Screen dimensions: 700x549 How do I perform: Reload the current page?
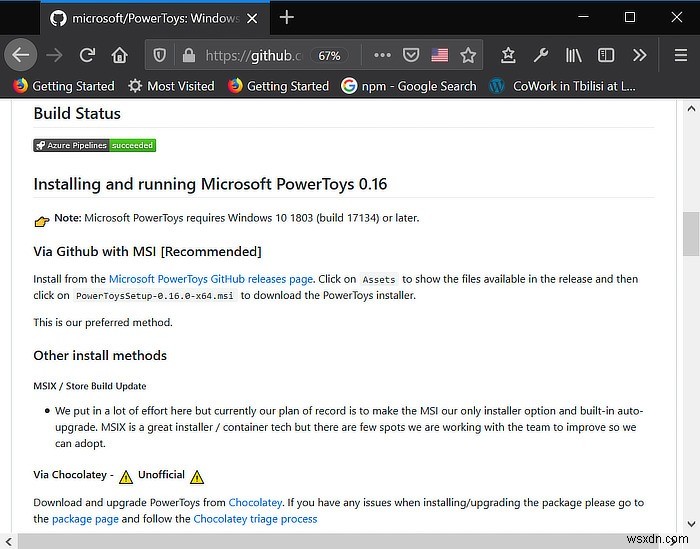pos(87,55)
